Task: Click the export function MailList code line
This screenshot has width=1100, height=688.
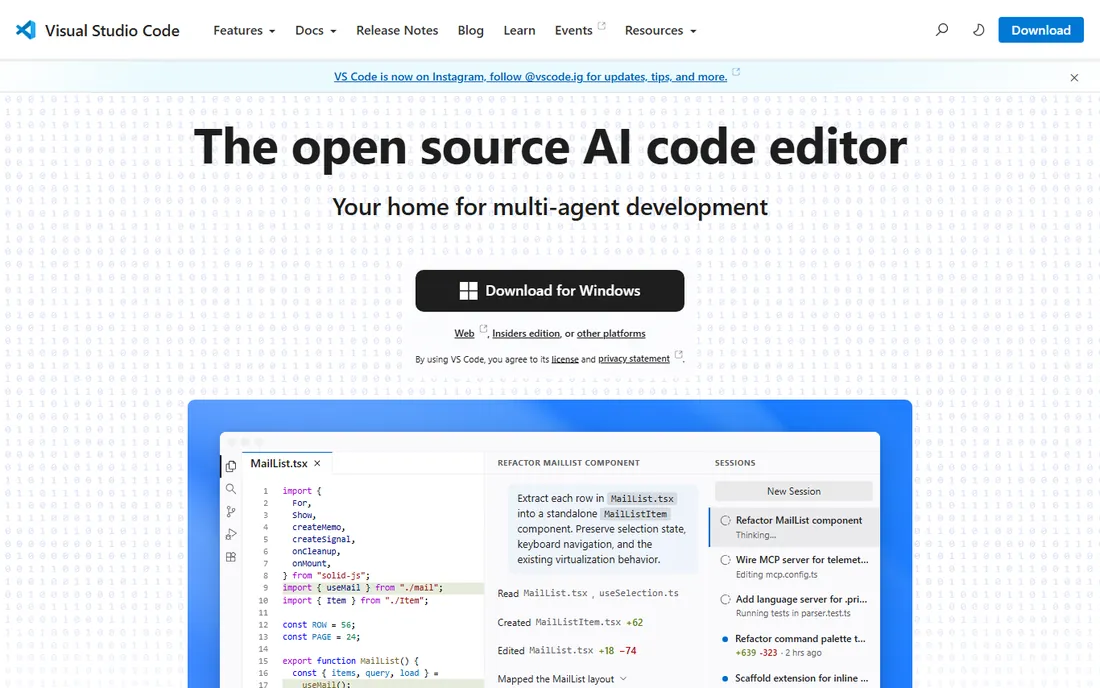Action: [350, 661]
